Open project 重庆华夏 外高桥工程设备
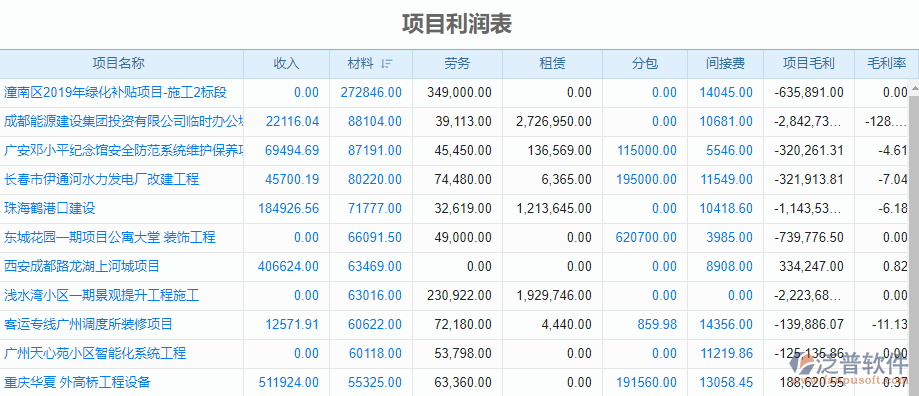919x396 pixels. [77, 383]
